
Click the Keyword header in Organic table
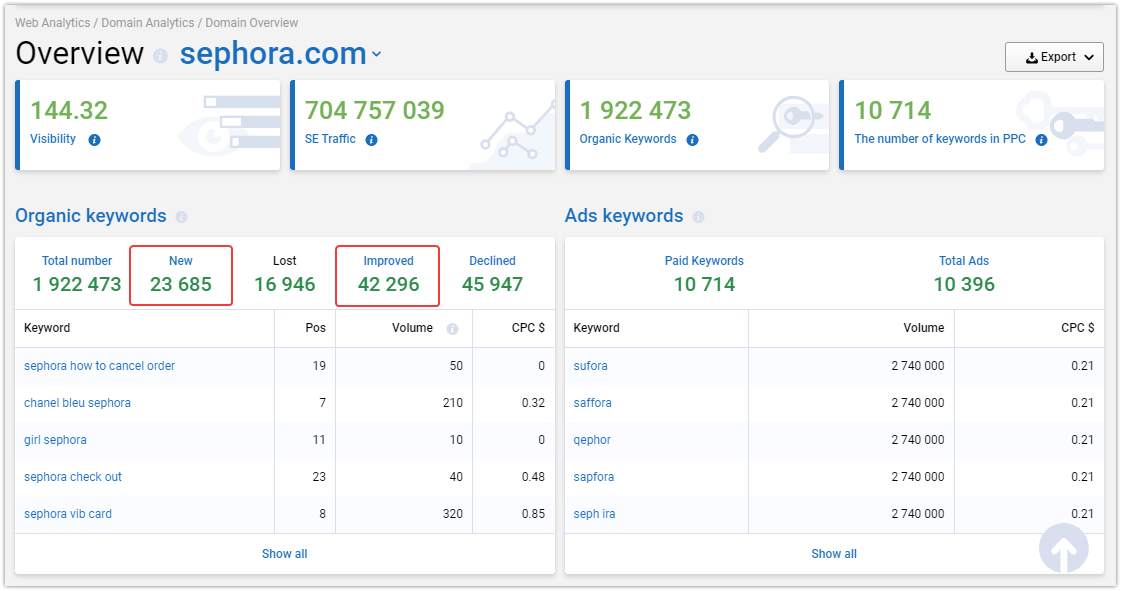[47, 328]
